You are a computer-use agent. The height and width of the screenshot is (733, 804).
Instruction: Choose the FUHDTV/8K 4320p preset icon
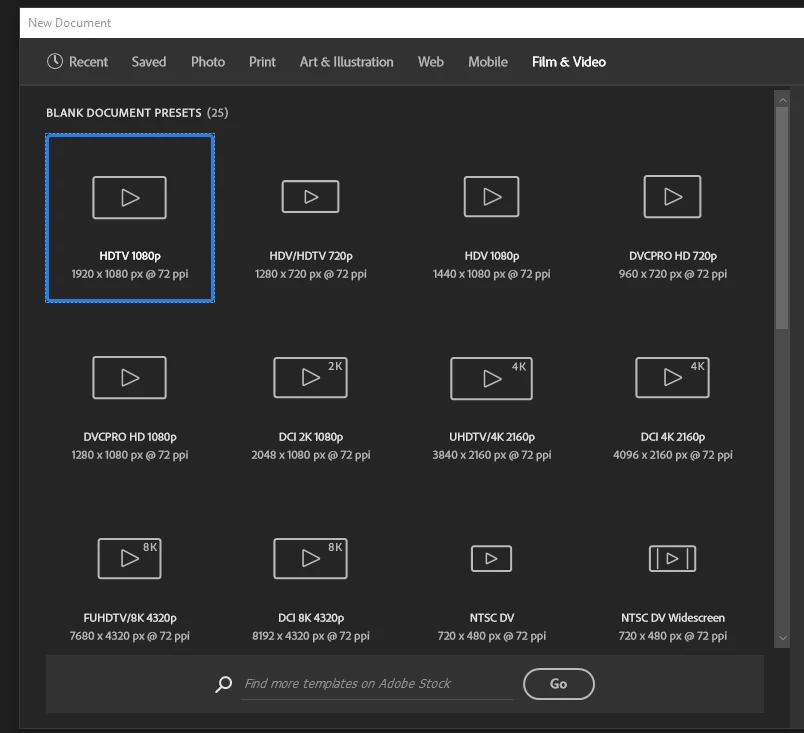pyautogui.click(x=129, y=559)
